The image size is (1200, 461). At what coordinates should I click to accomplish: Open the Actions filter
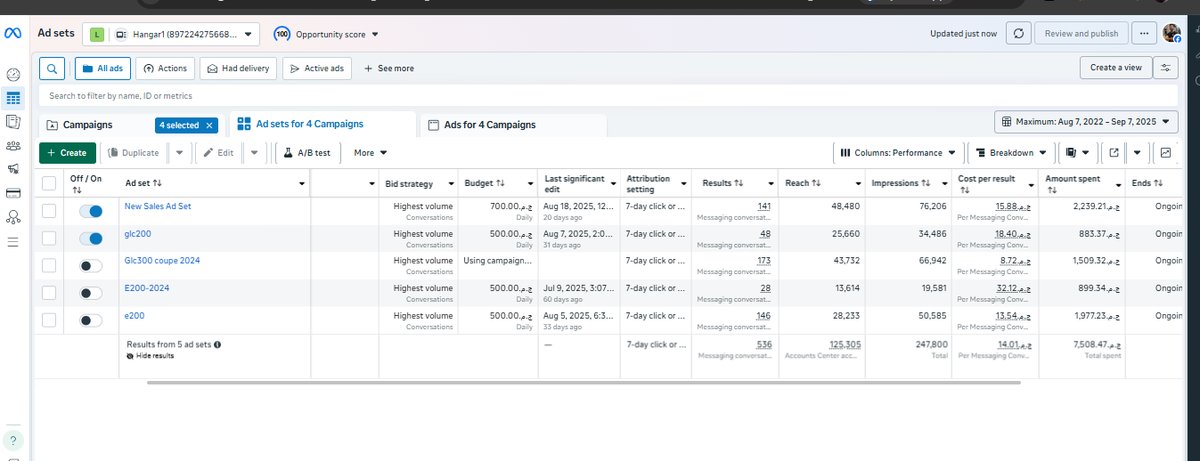coord(165,68)
